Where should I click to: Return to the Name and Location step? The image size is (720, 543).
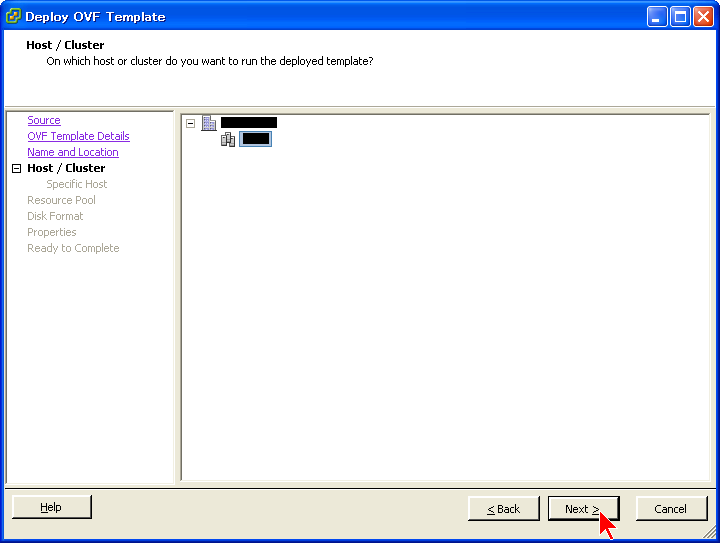(x=73, y=152)
